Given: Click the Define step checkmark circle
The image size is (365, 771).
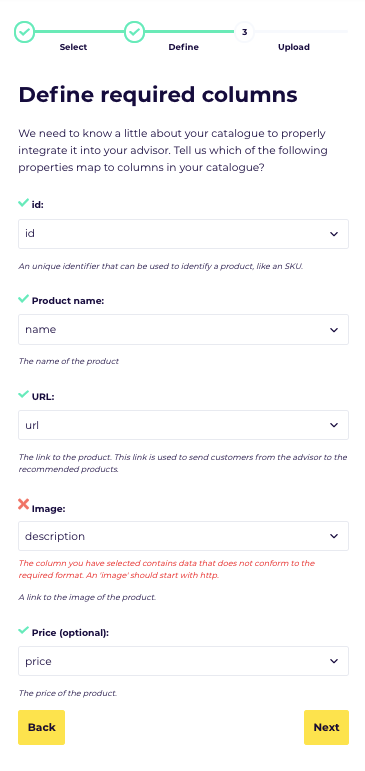Looking at the screenshot, I should click(x=134, y=32).
